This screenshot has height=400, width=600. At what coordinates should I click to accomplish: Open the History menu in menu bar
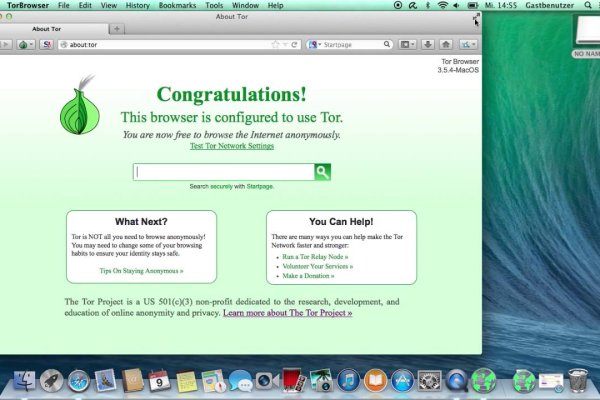pos(138,6)
